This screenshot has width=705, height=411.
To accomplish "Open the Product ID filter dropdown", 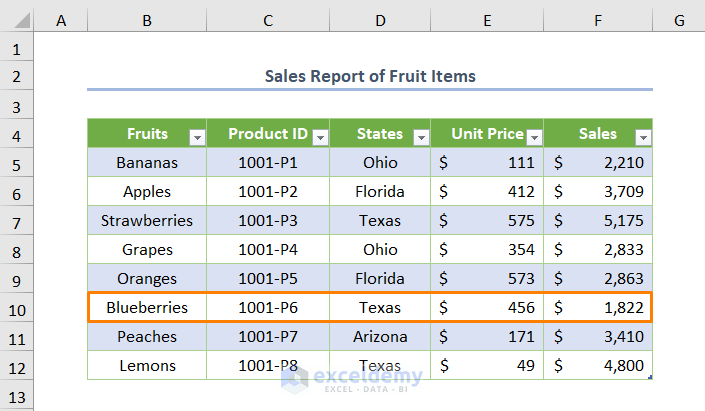I will [319, 137].
